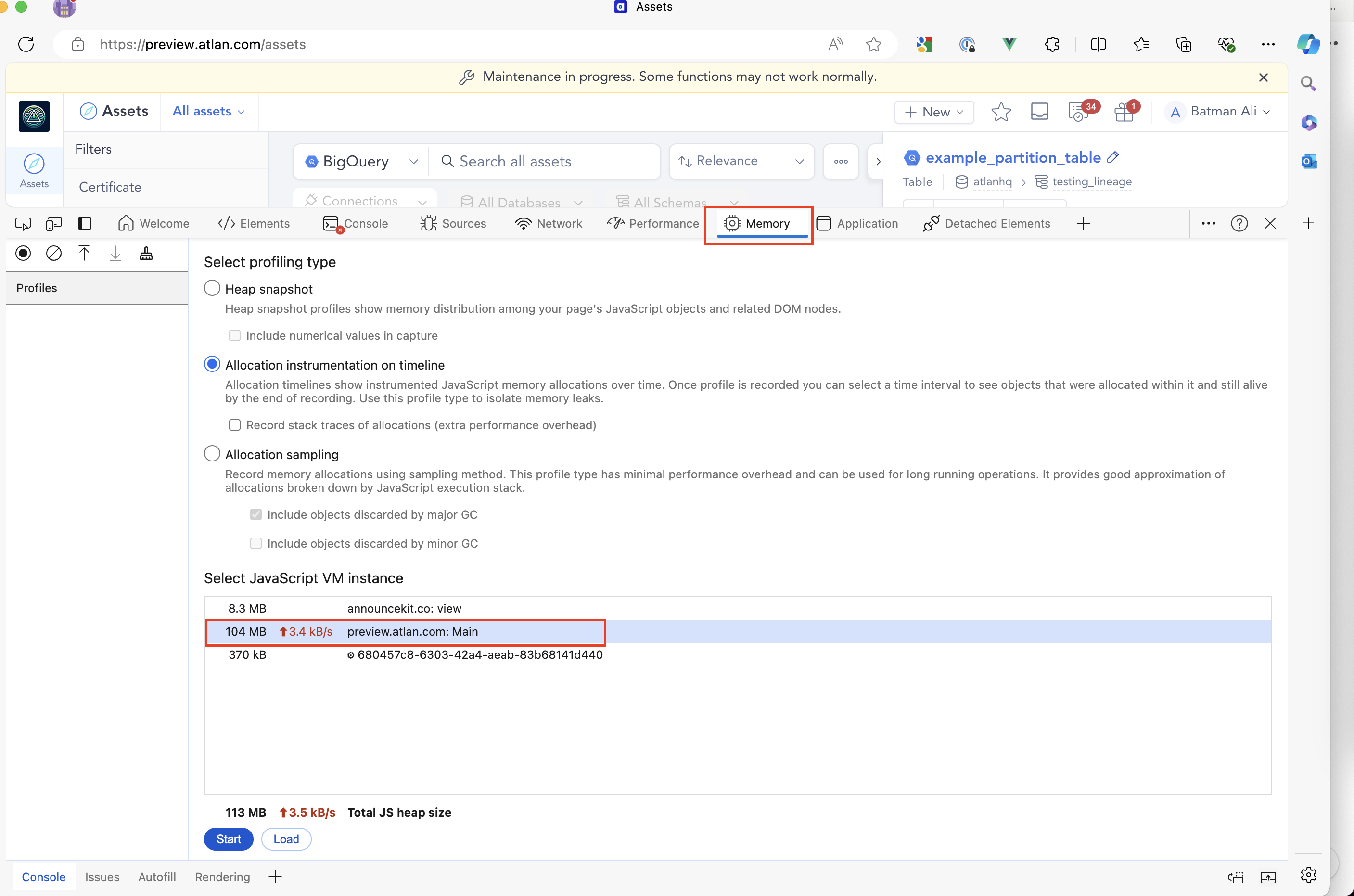This screenshot has width=1354, height=896.
Task: Load a saved profile using the up-arrow icon
Action: click(x=84, y=253)
